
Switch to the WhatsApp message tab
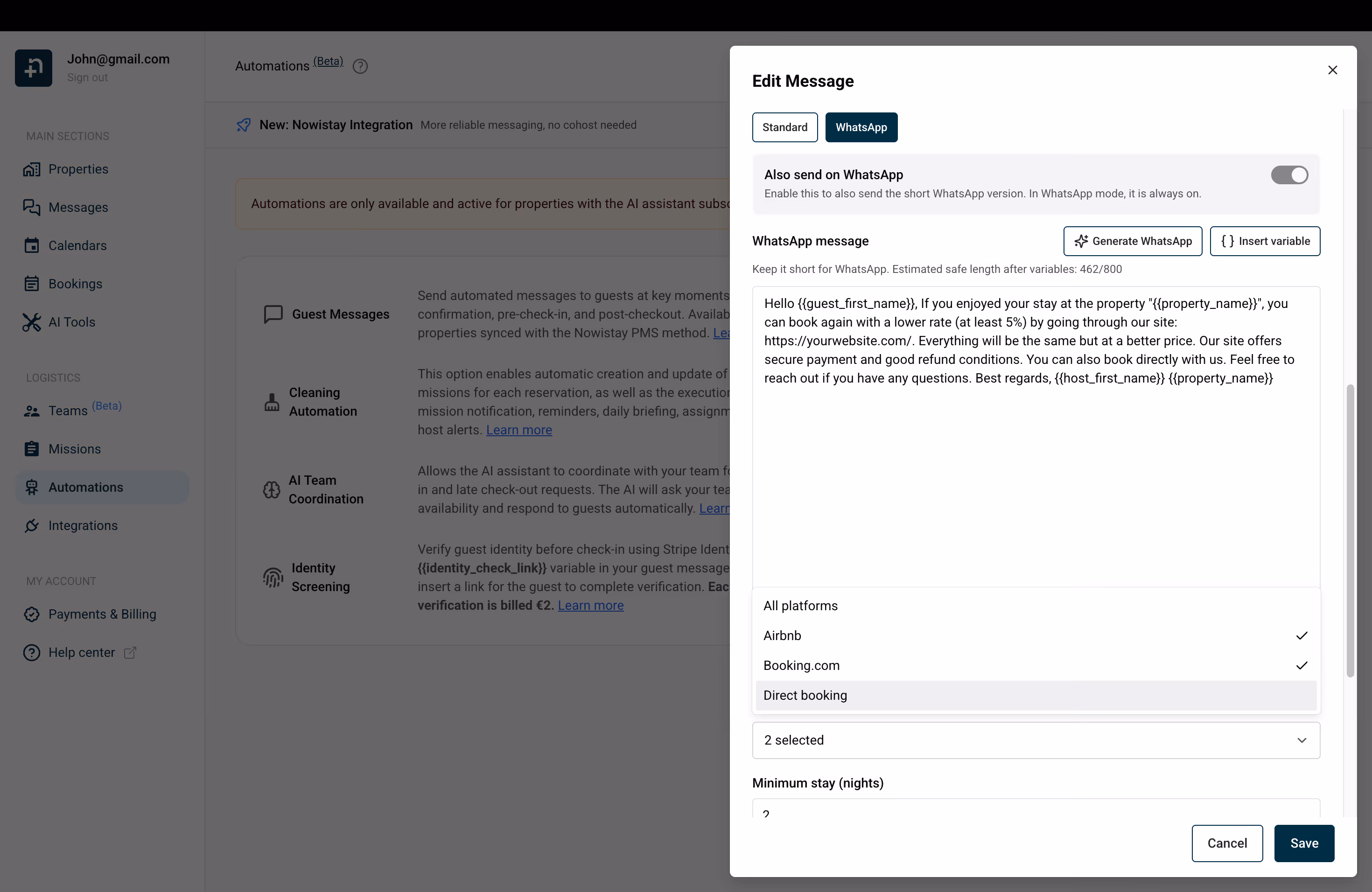(861, 127)
